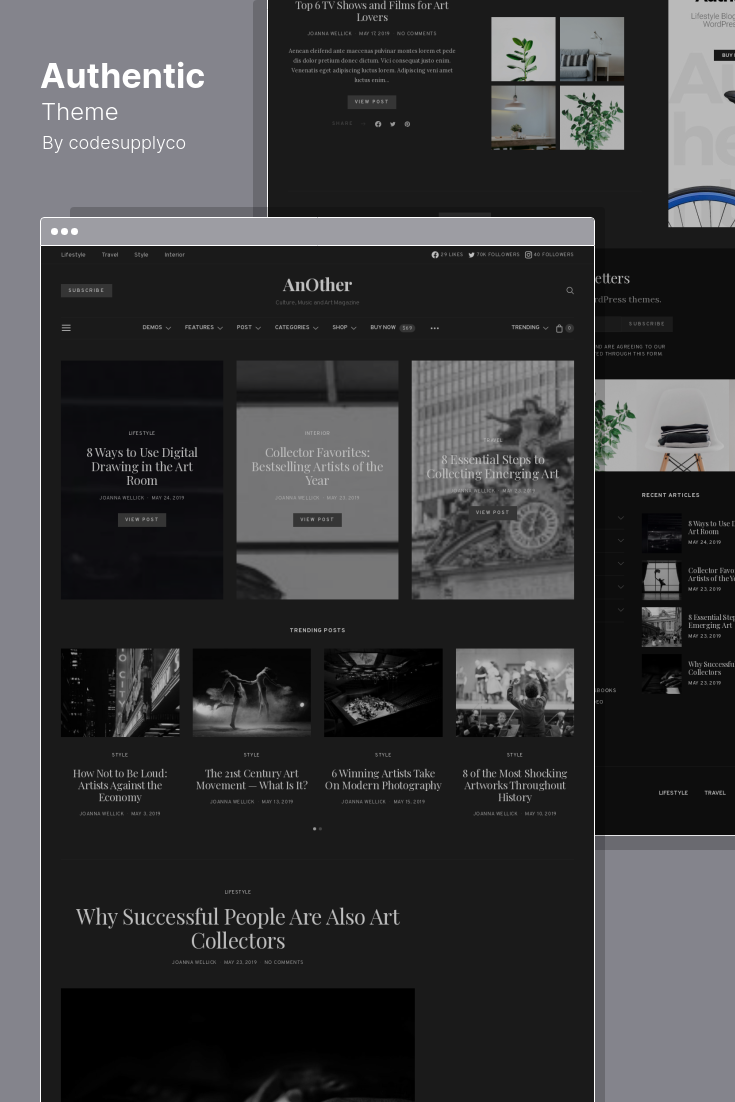Screen dimensions: 735x1102
Task: Open the three-dots more menu
Action: [x=435, y=328]
